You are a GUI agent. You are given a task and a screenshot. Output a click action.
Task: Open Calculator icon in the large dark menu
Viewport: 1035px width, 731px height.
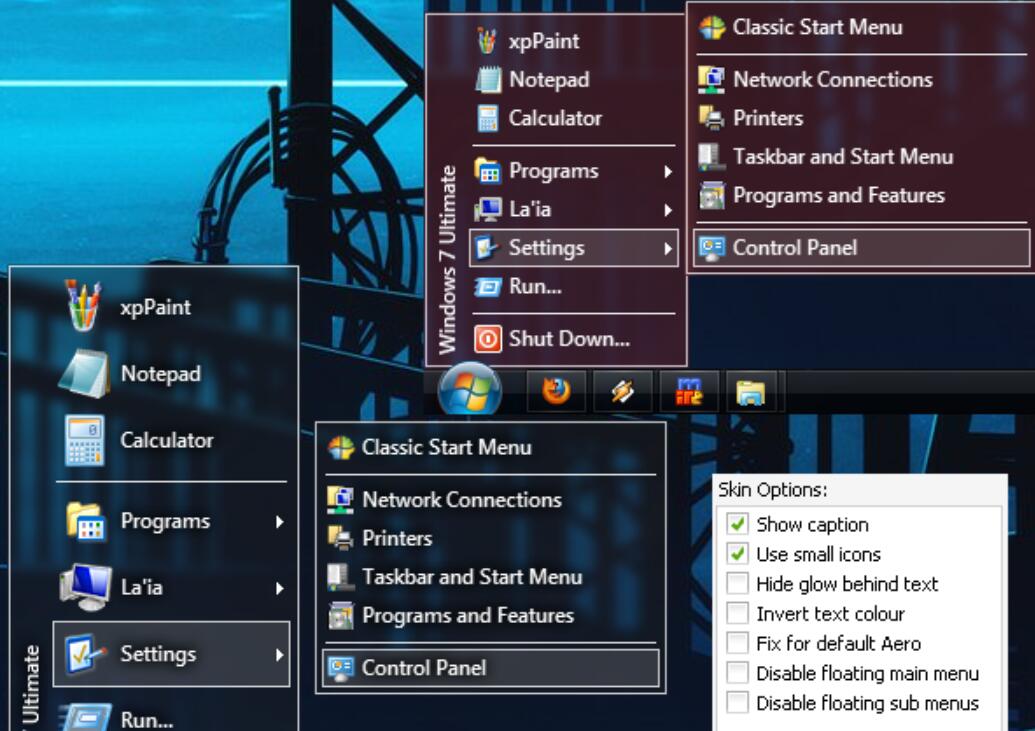[x=84, y=440]
